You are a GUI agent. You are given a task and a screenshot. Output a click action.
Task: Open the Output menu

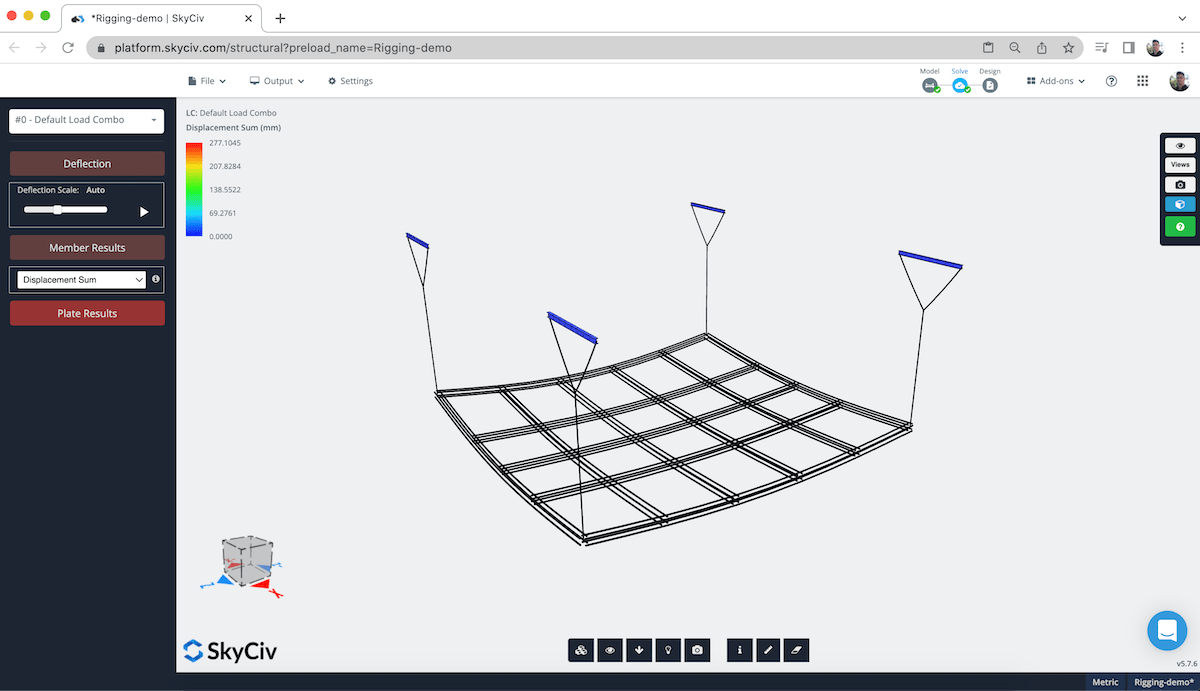click(x=276, y=80)
